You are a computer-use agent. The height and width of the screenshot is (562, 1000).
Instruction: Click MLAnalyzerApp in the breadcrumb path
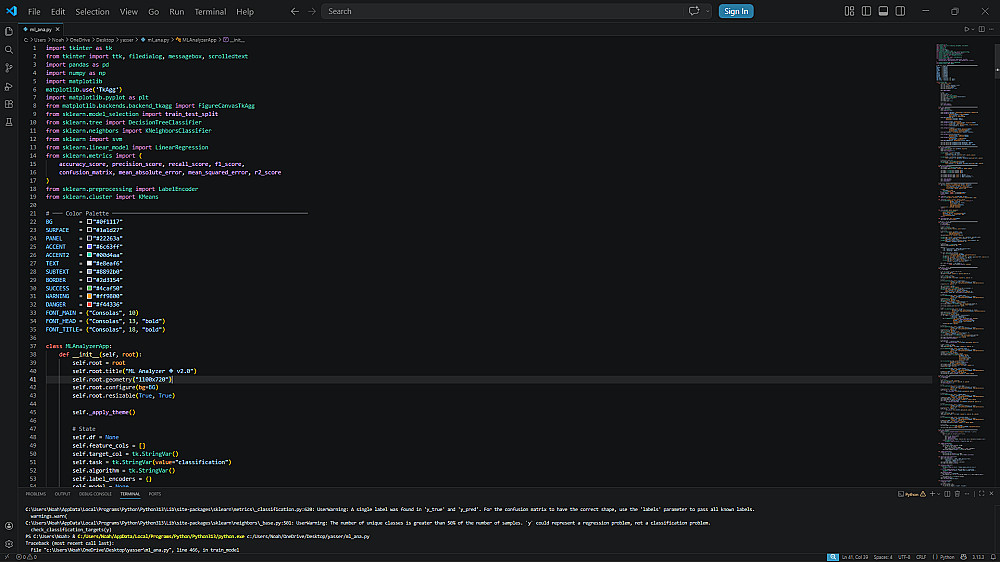tap(197, 38)
